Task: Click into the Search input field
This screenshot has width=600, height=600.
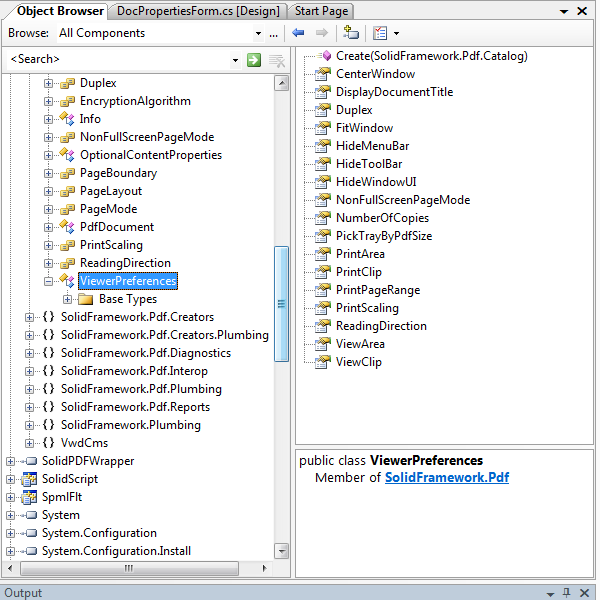Action: 119,60
